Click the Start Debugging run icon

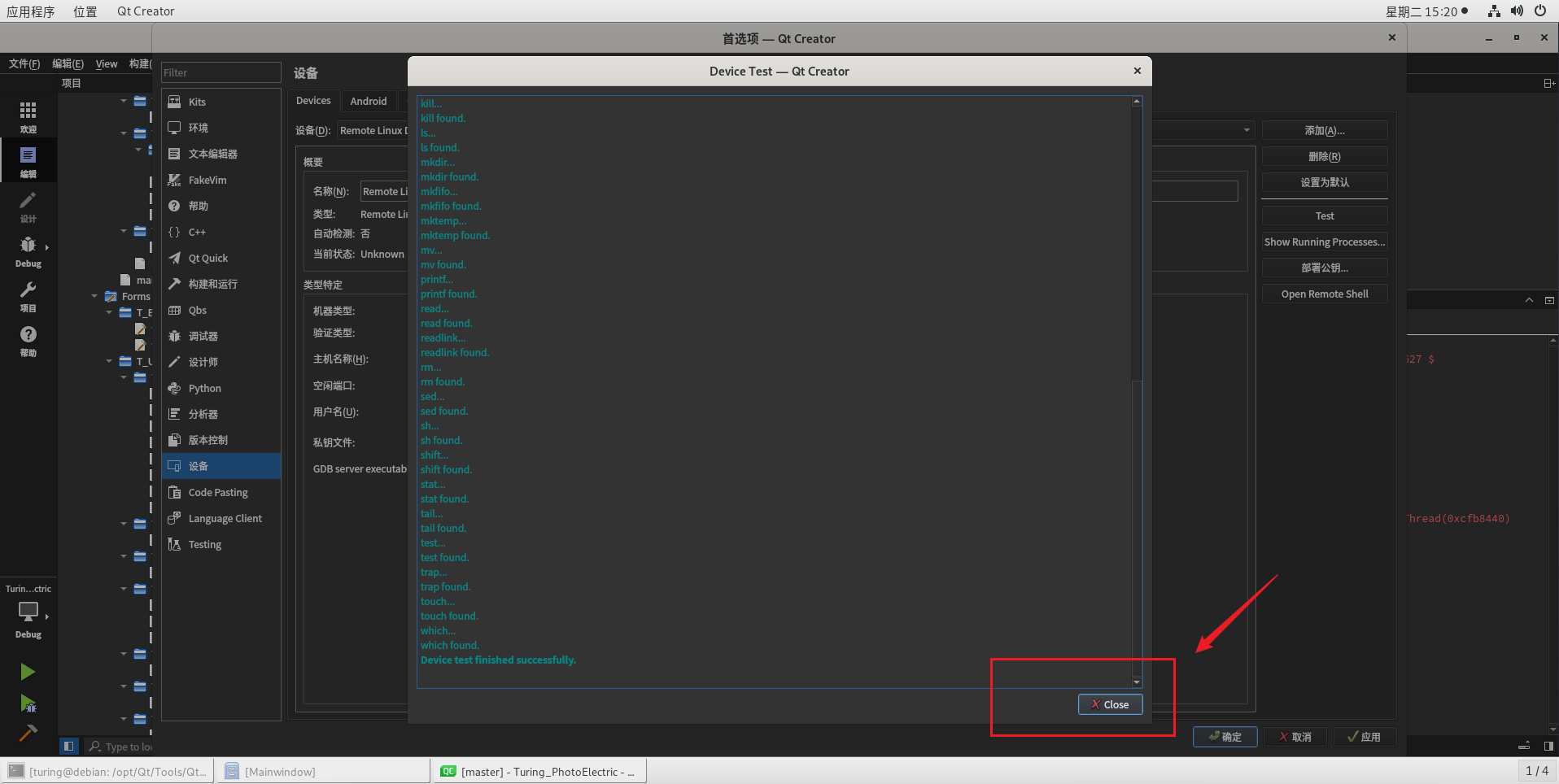click(28, 703)
